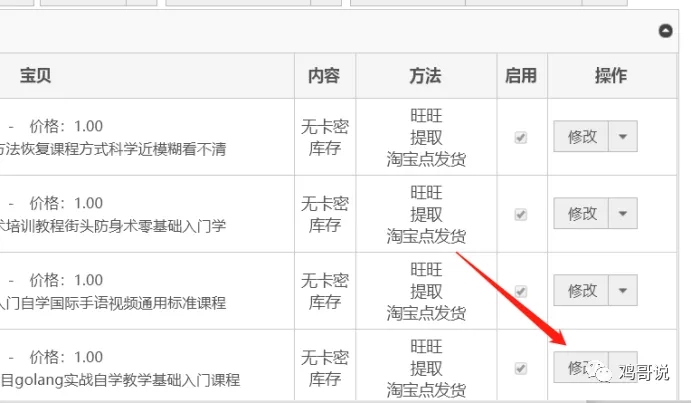Click the 方法 column header
Image resolution: width=692 pixels, height=403 pixels.
[426, 75]
